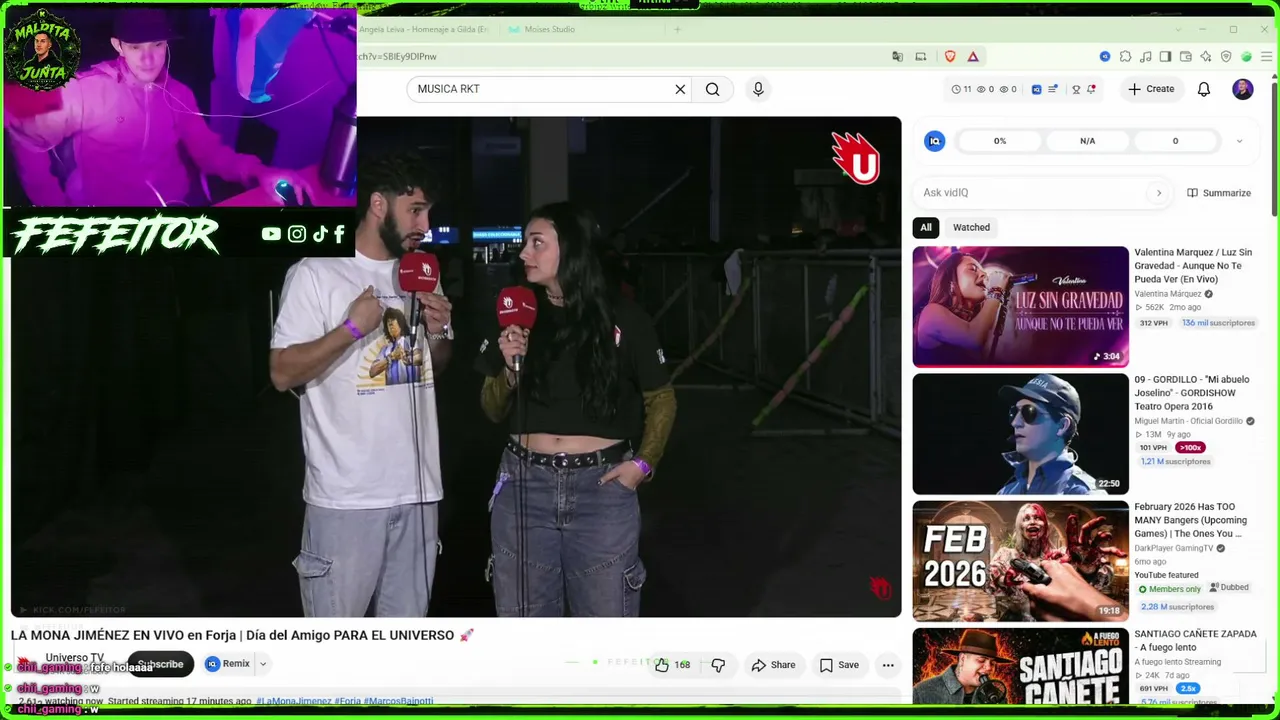Submit the Ask vidIQ arrow button
Viewport: 1280px width, 720px height.
pos(1159,193)
